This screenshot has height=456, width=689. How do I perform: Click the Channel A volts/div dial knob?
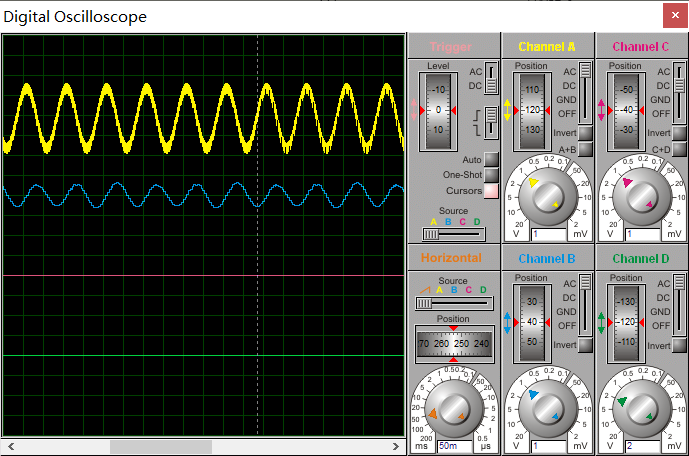(547, 196)
